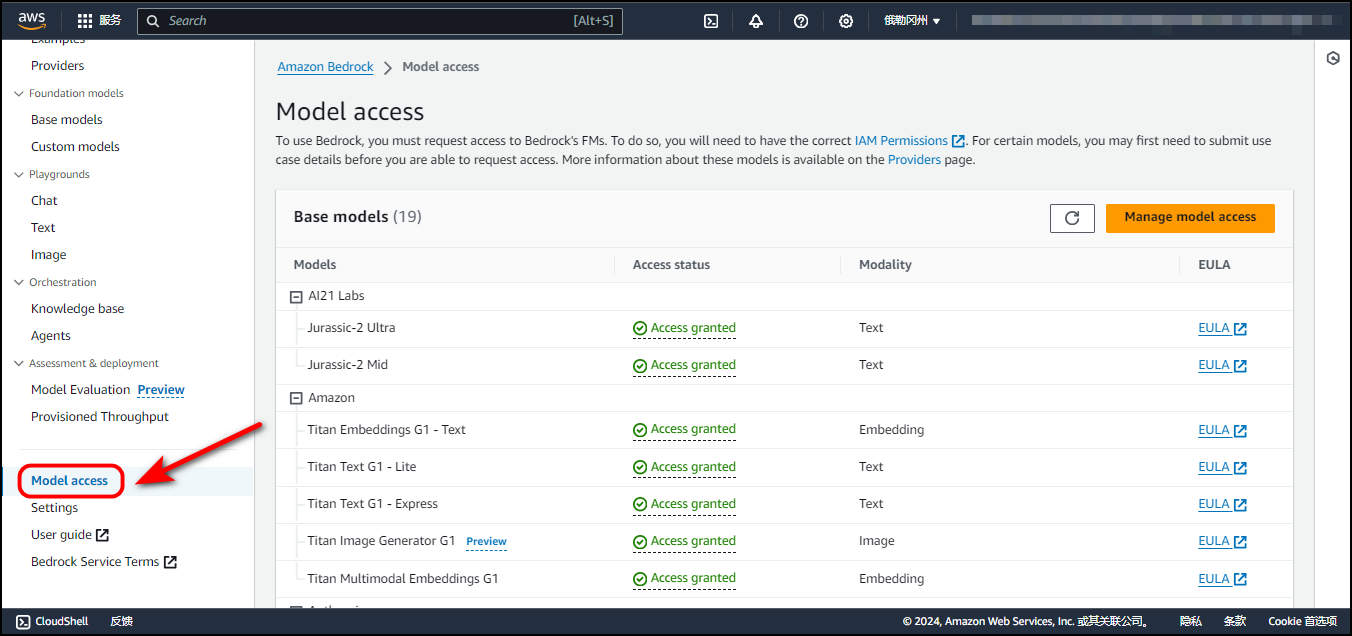Open Knowledge base in sidebar
Image resolution: width=1352 pixels, height=636 pixels.
click(x=78, y=309)
